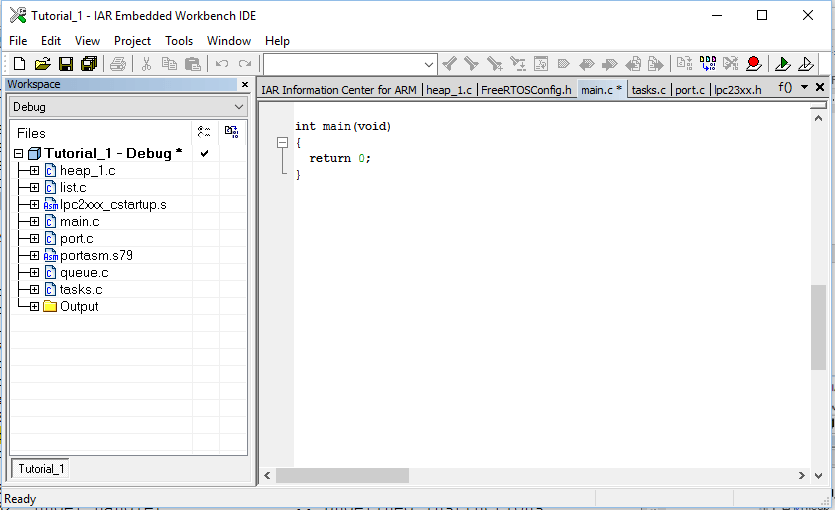
Task: Start Download and Debug with green arrow
Action: [x=783, y=64]
